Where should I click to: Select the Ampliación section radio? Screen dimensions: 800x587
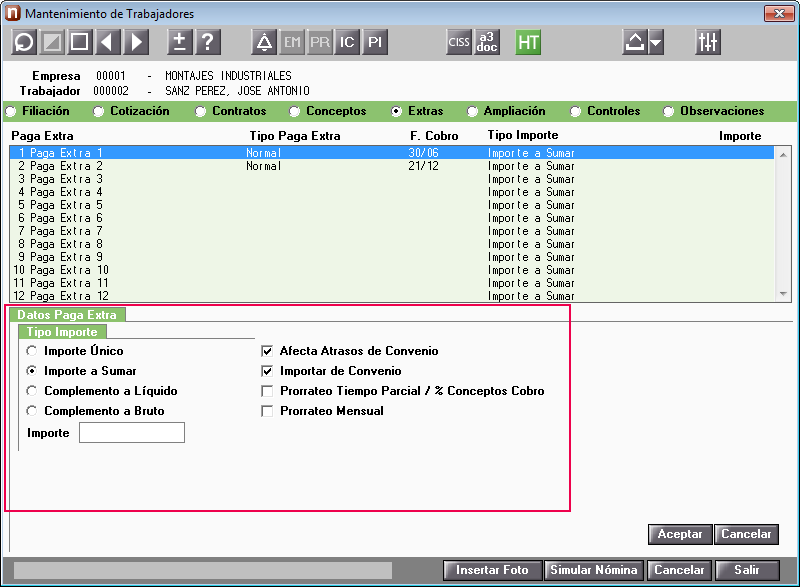click(x=472, y=111)
